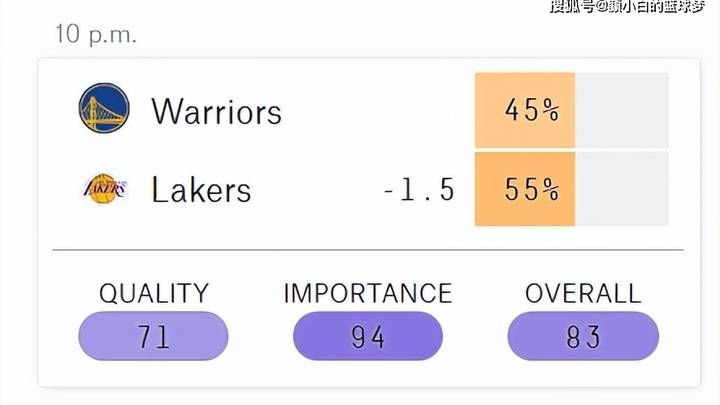Click the Quality rating pill showing 71
720x405 pixels.
153,336
